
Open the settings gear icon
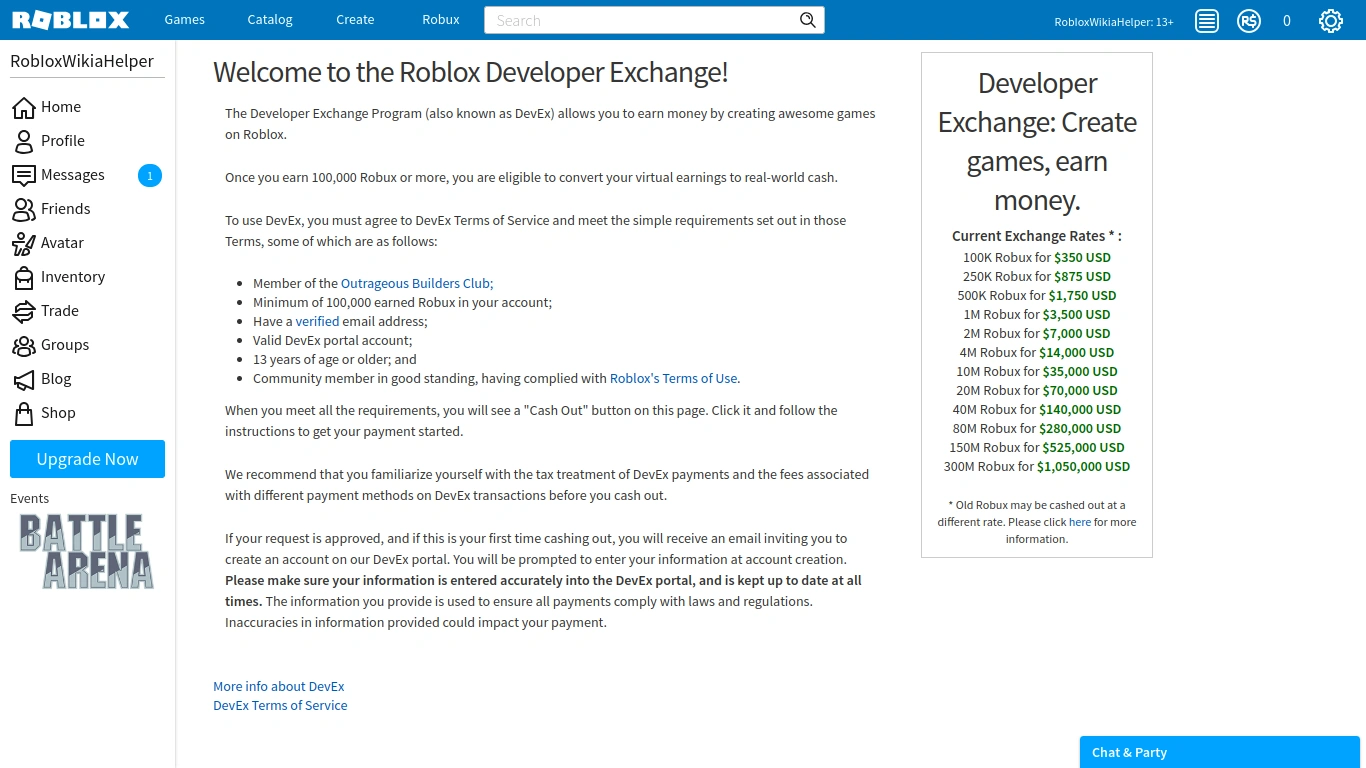1330,20
